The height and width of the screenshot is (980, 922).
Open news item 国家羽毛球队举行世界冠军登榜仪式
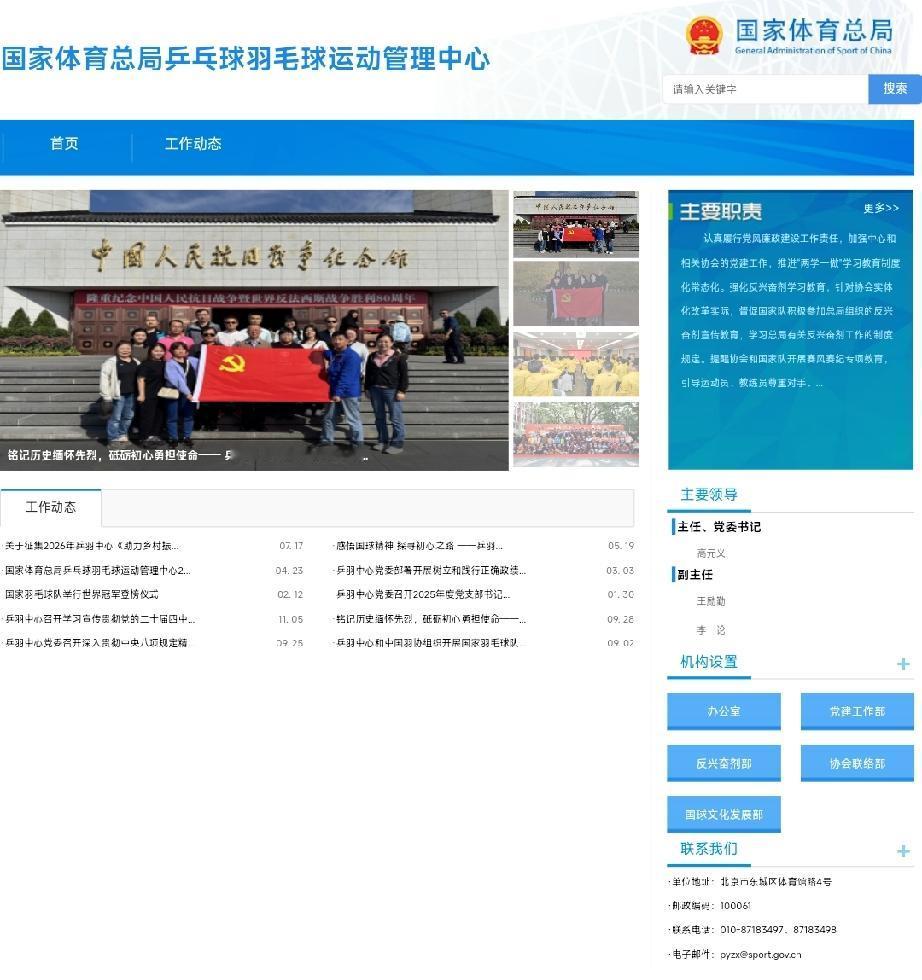81,594
